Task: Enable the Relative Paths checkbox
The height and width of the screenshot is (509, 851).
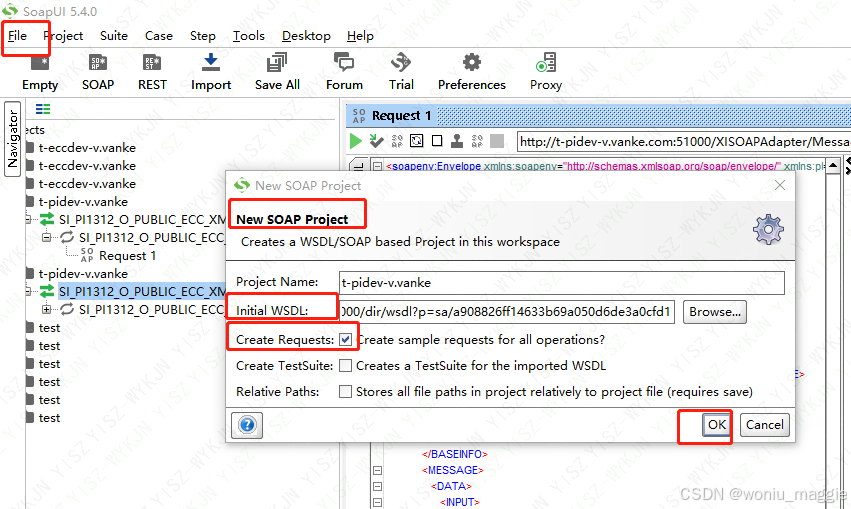Action: coord(345,391)
